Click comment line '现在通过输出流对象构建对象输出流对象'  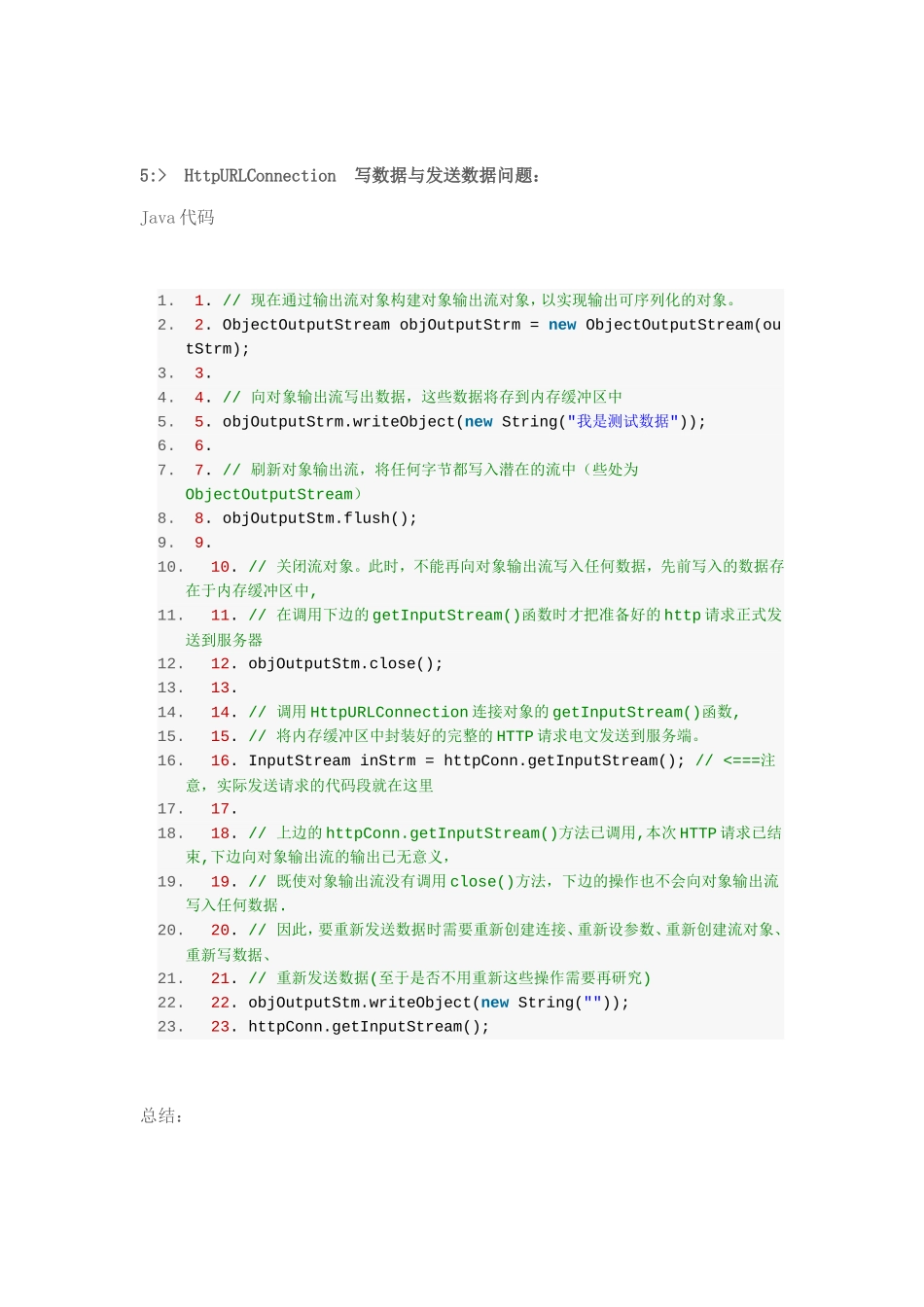(480, 300)
